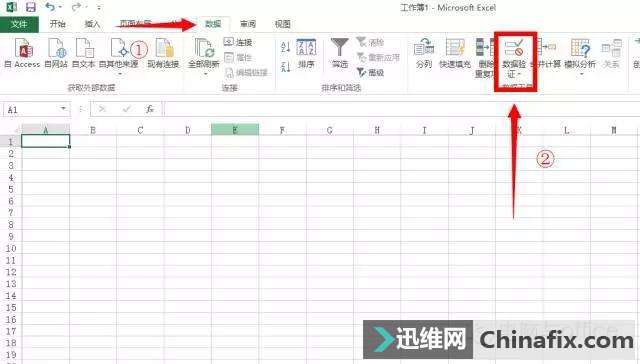Click the Save icon in quick access toolbar
Viewport: 640px width, 364px height.
pyautogui.click(x=31, y=7)
